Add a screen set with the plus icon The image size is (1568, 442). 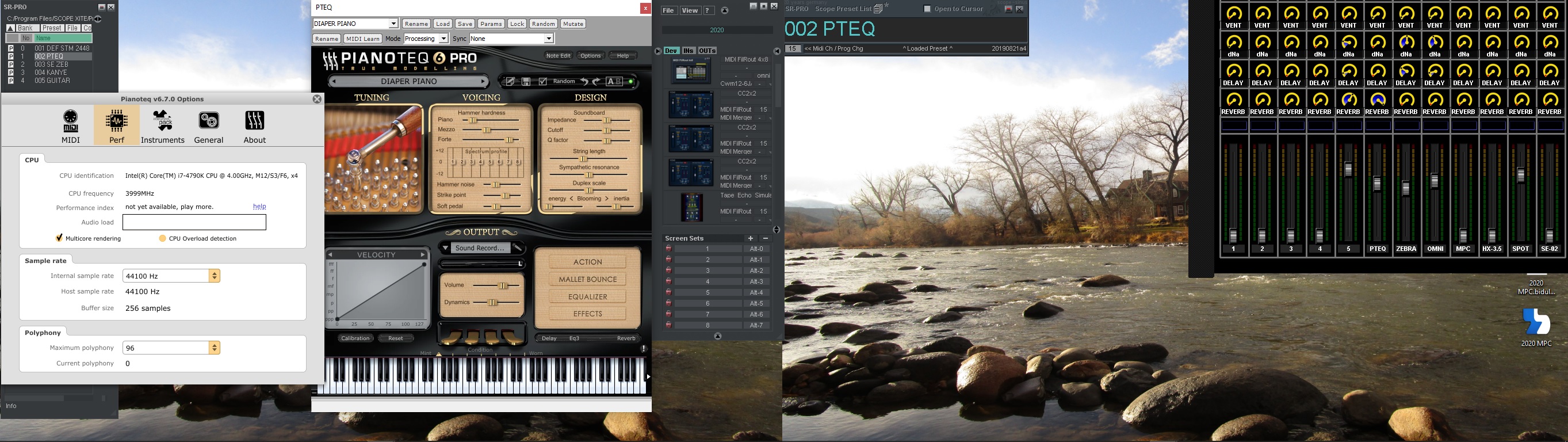coord(751,238)
